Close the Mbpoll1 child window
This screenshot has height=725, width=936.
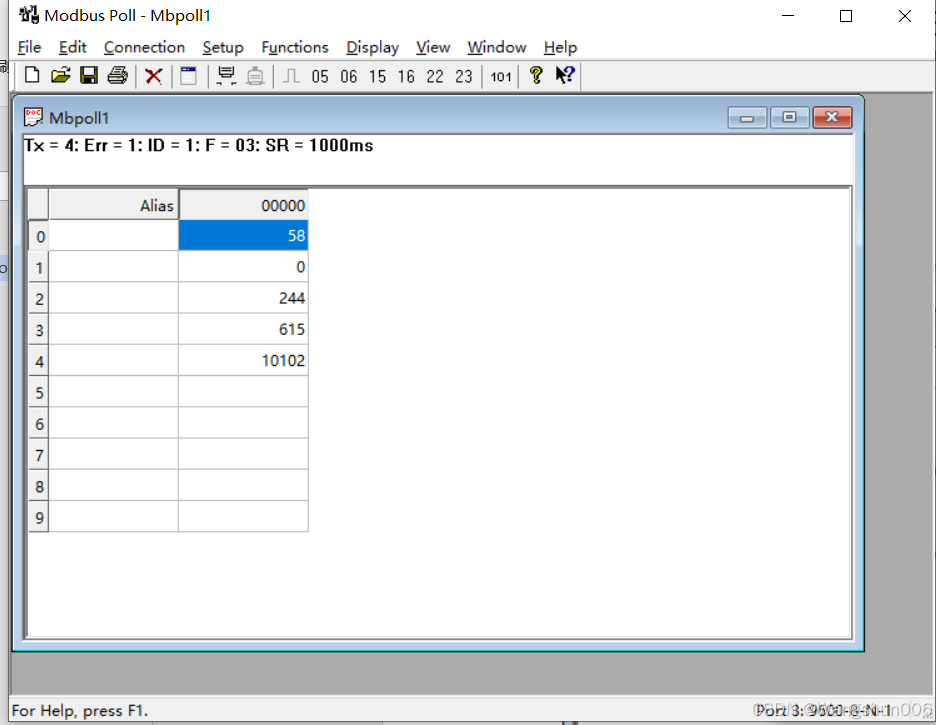pos(832,118)
